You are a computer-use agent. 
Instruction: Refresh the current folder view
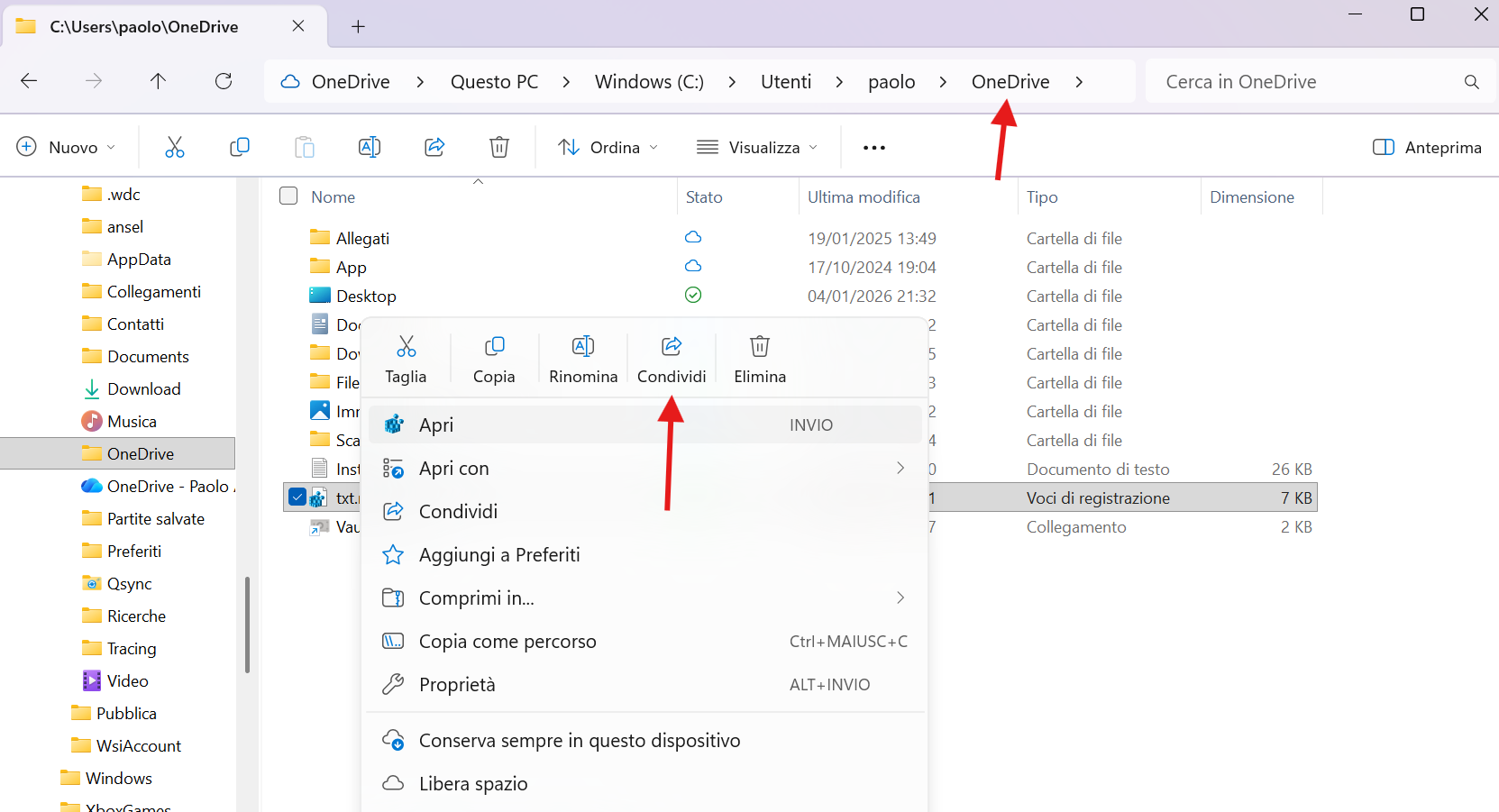224,81
